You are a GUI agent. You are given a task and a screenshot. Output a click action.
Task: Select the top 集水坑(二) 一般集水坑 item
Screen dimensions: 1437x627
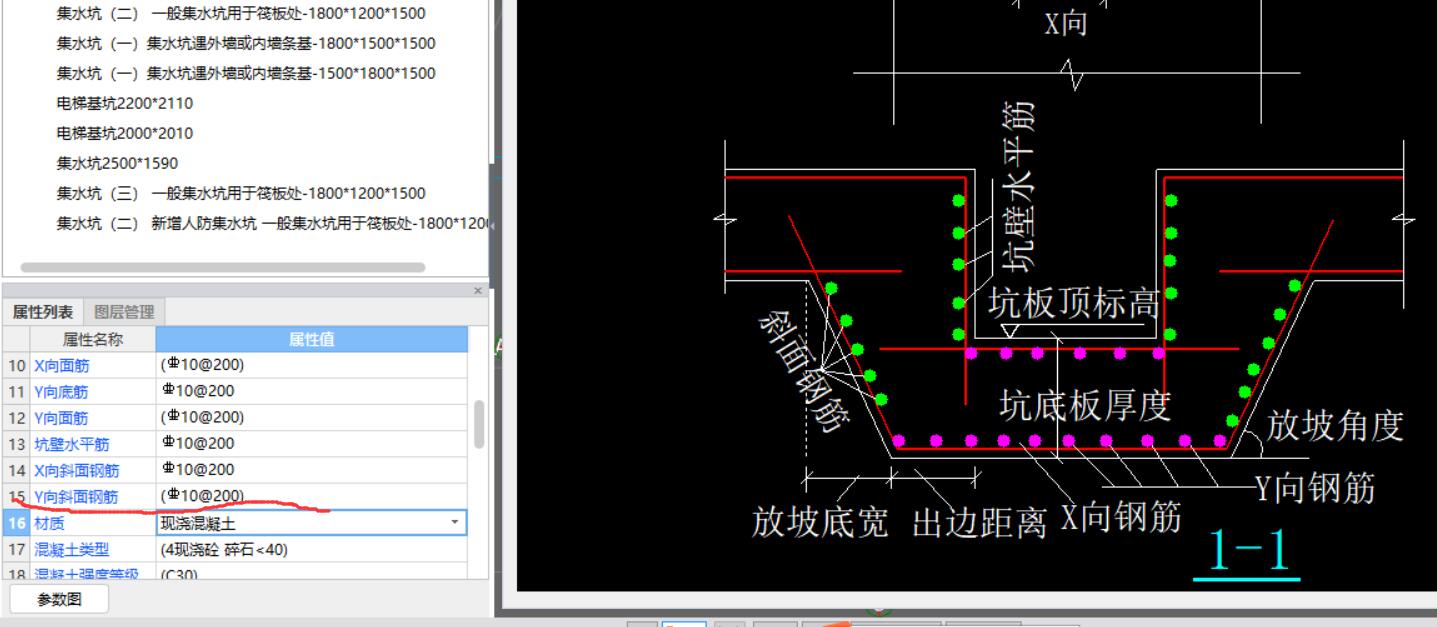(x=241, y=14)
